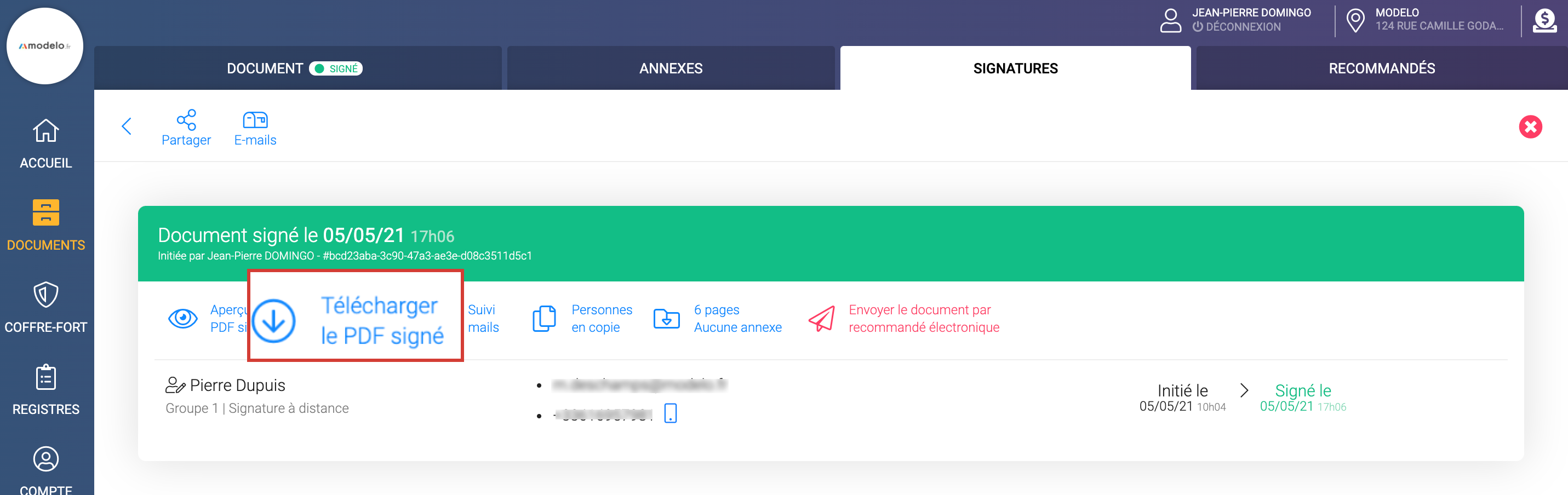Screen dimensions: 1568x495
Task: Open the Document tab marked Signé
Action: point(295,68)
